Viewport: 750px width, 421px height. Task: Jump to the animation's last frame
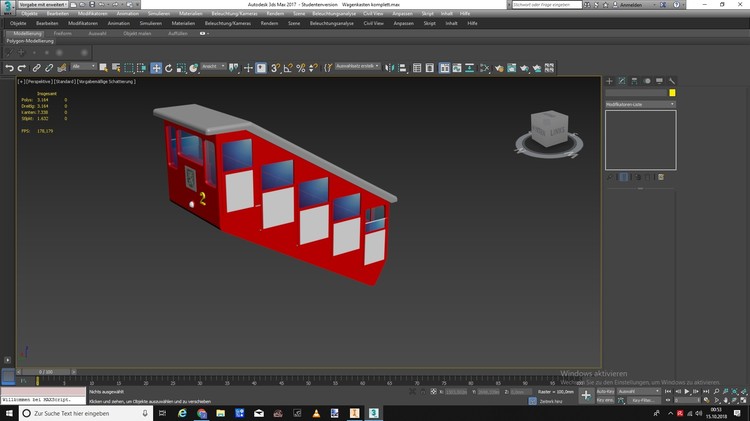[x=706, y=391]
